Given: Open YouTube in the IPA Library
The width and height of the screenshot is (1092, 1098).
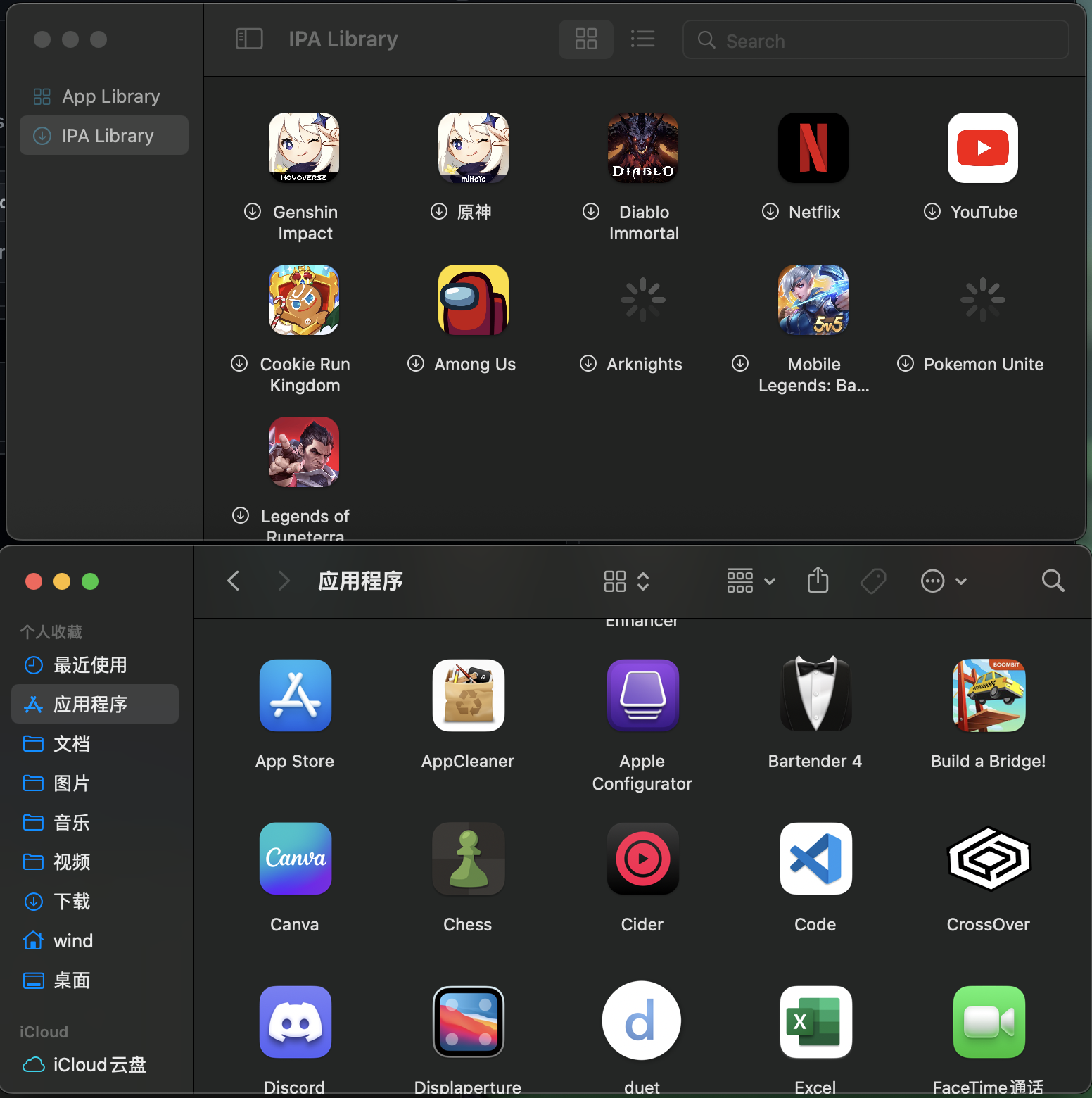Looking at the screenshot, I should coord(982,148).
